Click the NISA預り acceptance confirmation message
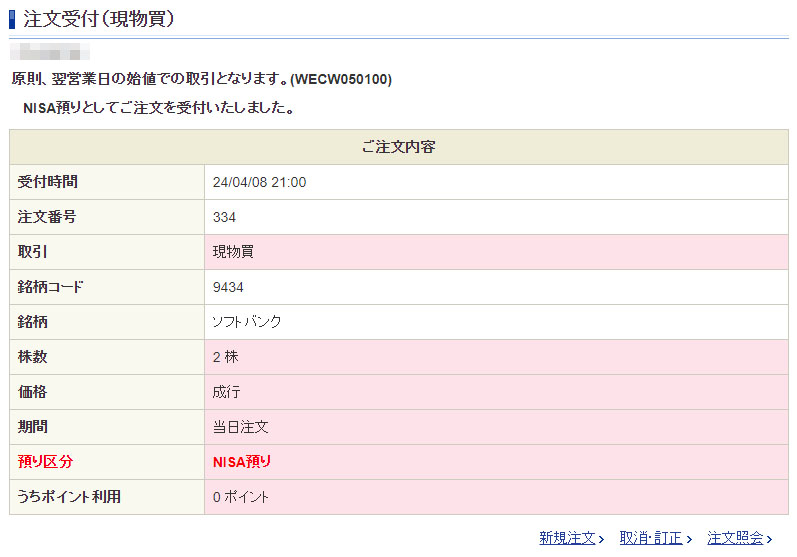Viewport: 797px width, 557px height. pos(158,107)
